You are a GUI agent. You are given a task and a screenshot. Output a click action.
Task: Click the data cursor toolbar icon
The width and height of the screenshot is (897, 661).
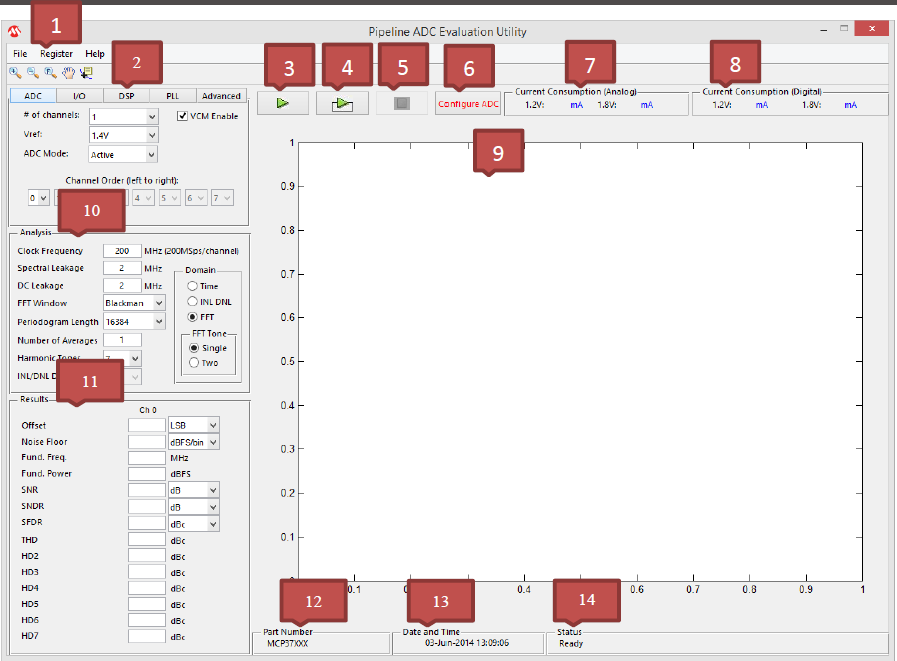pyautogui.click(x=85, y=72)
